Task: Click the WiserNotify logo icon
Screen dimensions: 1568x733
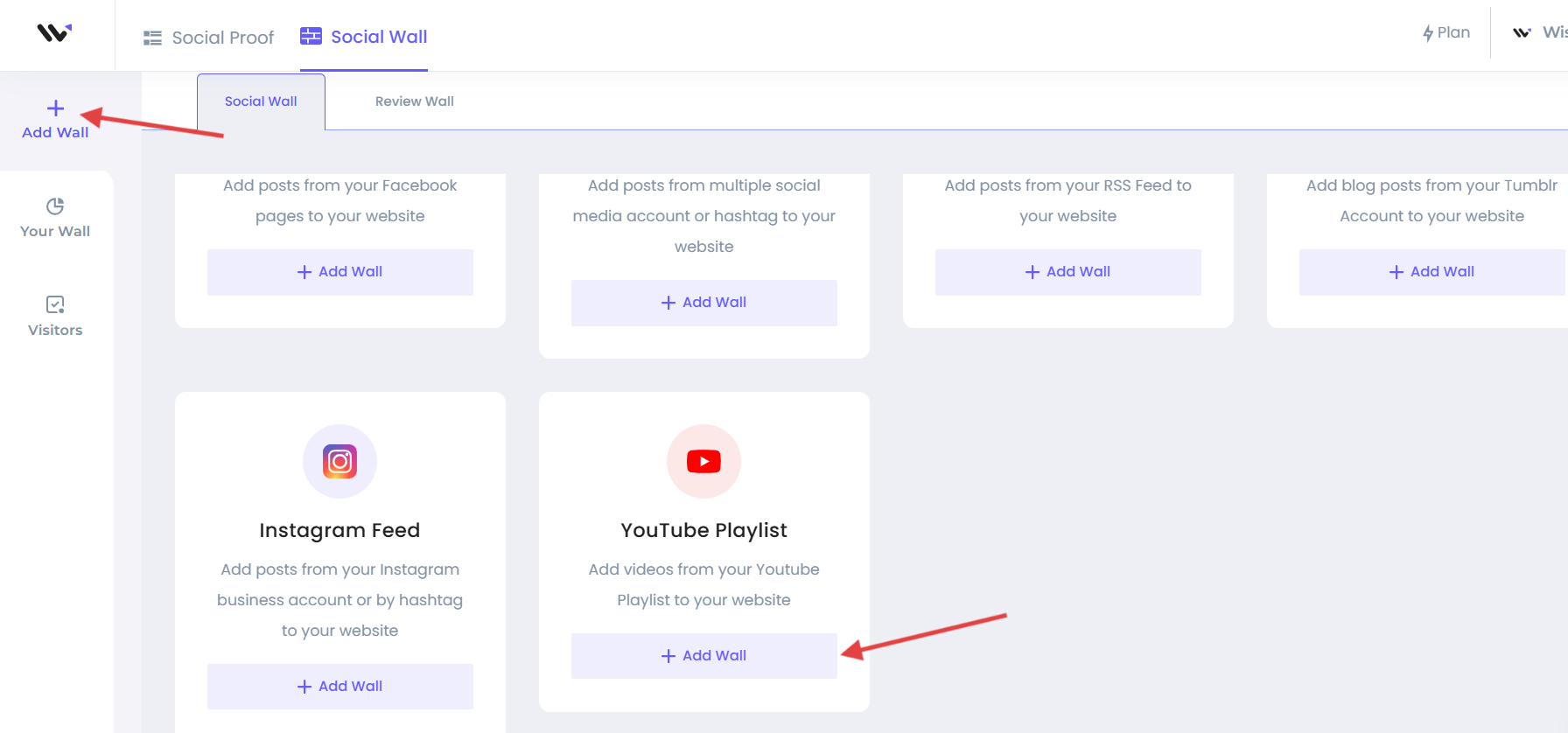Action: 54,33
